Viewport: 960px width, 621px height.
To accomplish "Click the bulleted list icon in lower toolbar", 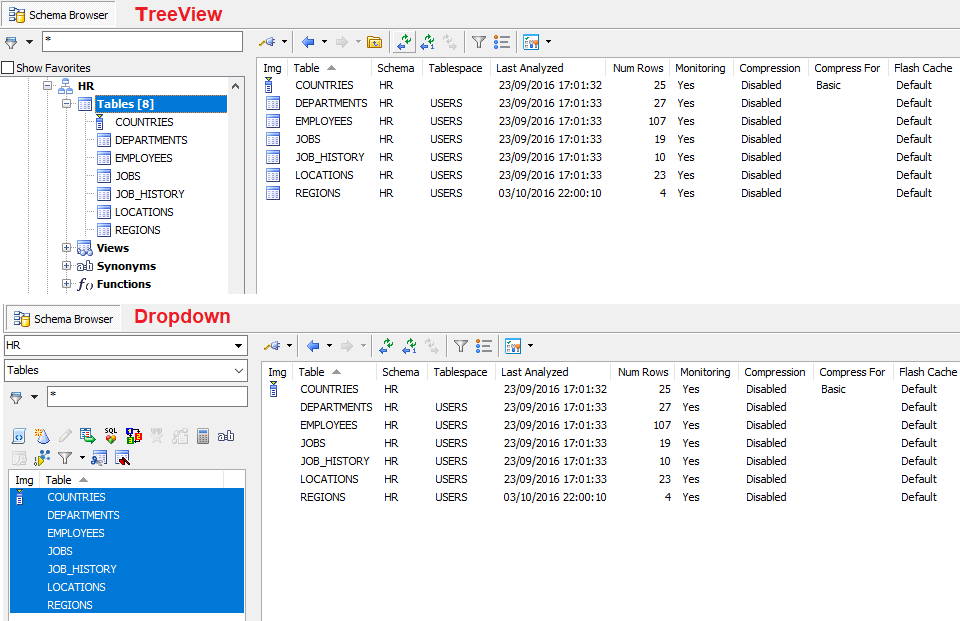I will 484,346.
